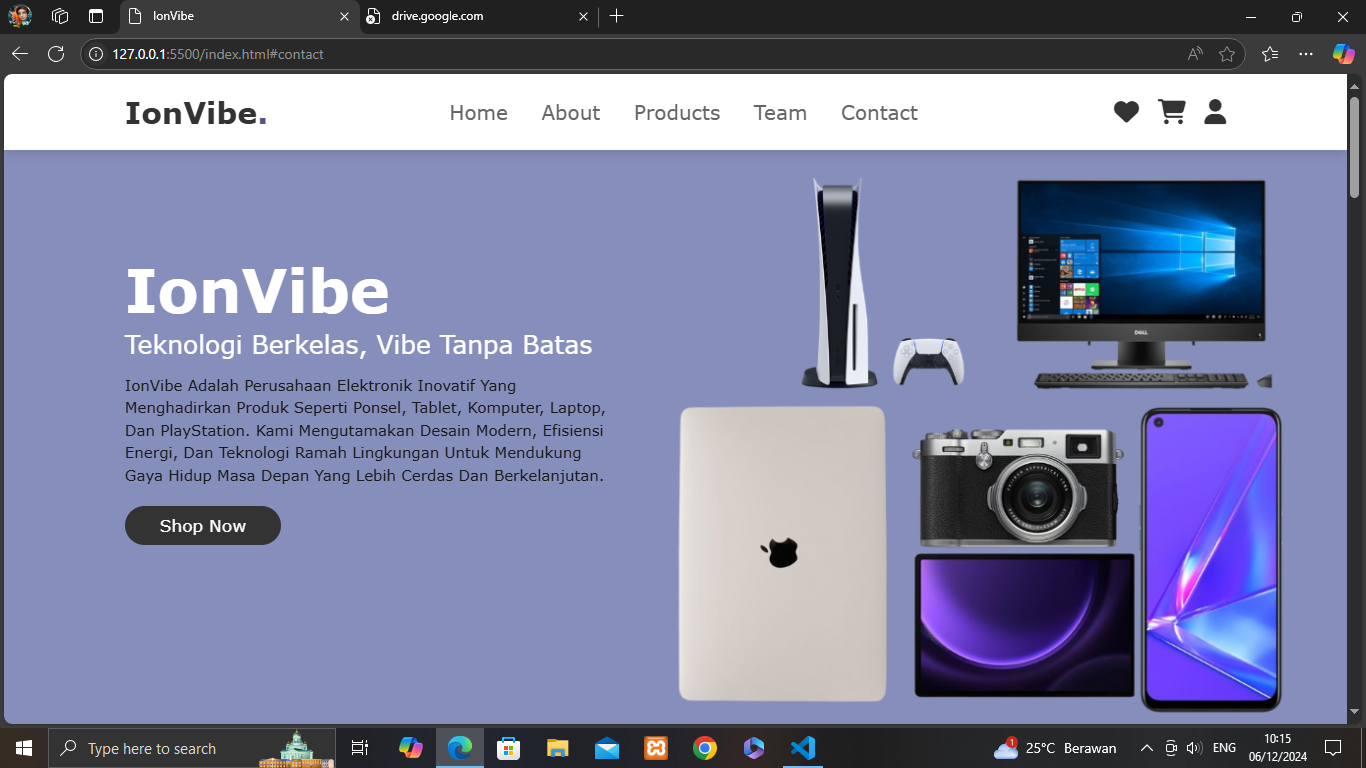
Task: Open the shopping cart icon
Action: (x=1171, y=112)
